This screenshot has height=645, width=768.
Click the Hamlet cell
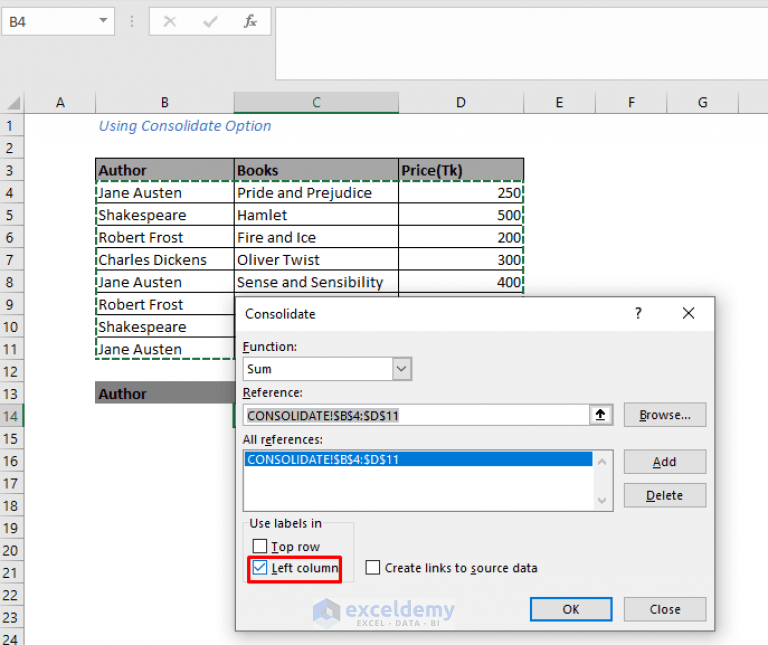pos(316,215)
